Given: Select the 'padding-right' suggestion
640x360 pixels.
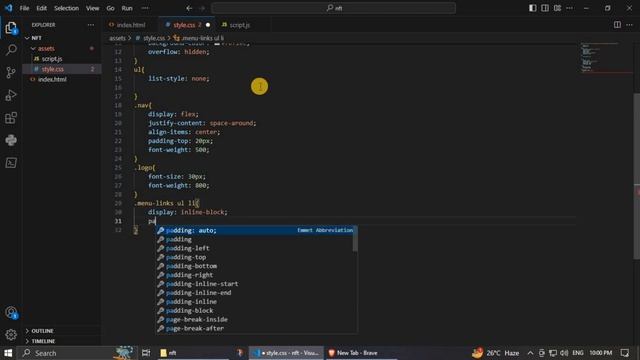Looking at the screenshot, I should tap(255, 275).
